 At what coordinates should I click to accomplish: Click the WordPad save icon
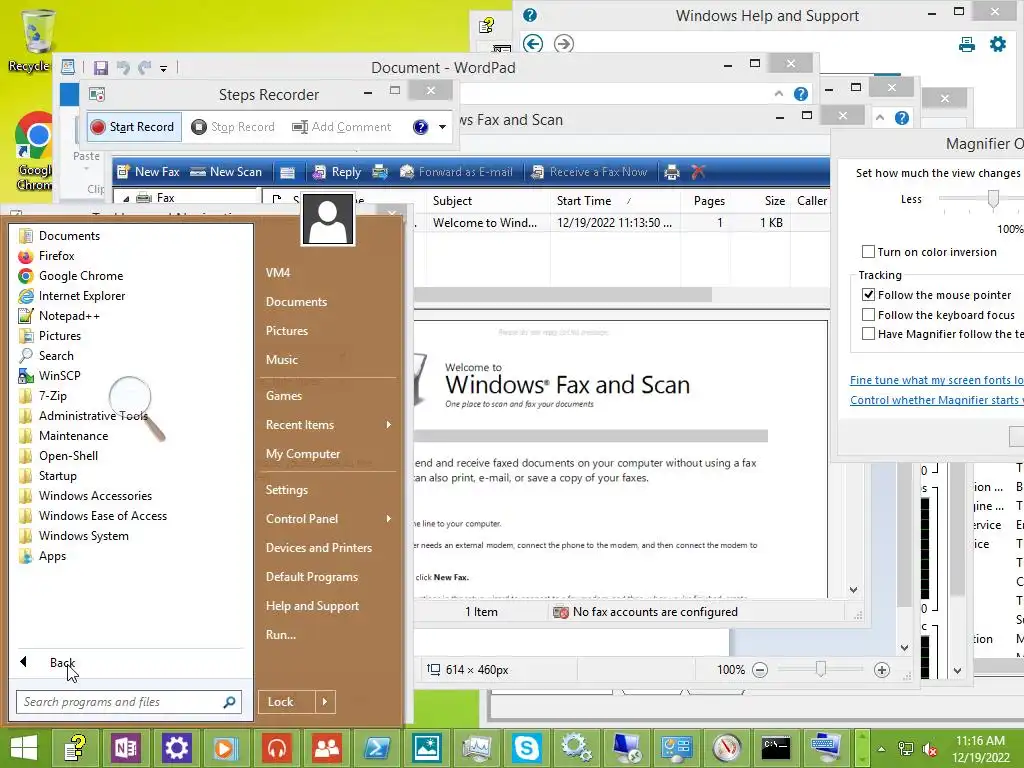101,68
